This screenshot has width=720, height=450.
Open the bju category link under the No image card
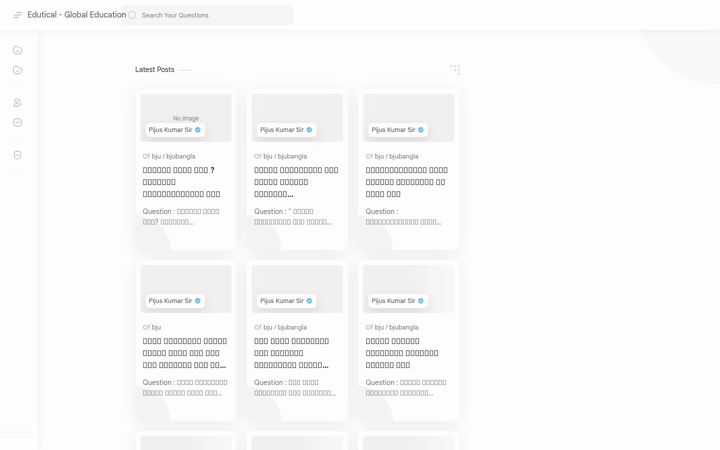point(156,156)
